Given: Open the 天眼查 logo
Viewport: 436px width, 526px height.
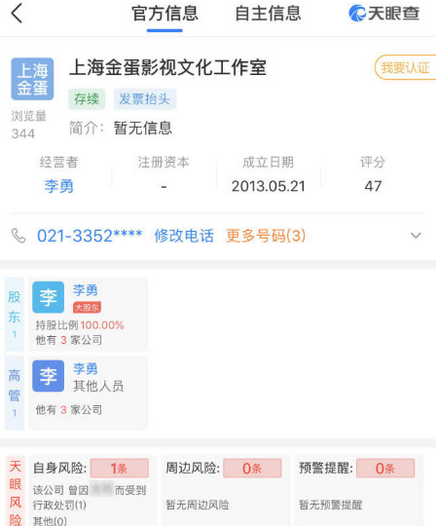Looking at the screenshot, I should 384,13.
